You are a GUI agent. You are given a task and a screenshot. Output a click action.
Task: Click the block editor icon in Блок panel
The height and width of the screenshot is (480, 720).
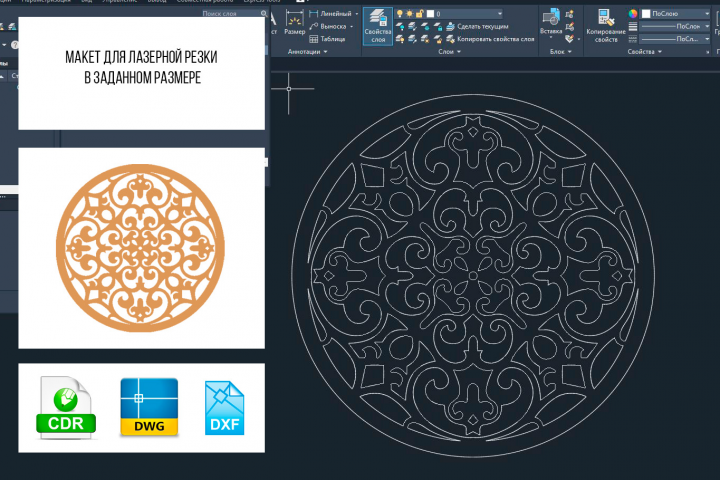(569, 27)
